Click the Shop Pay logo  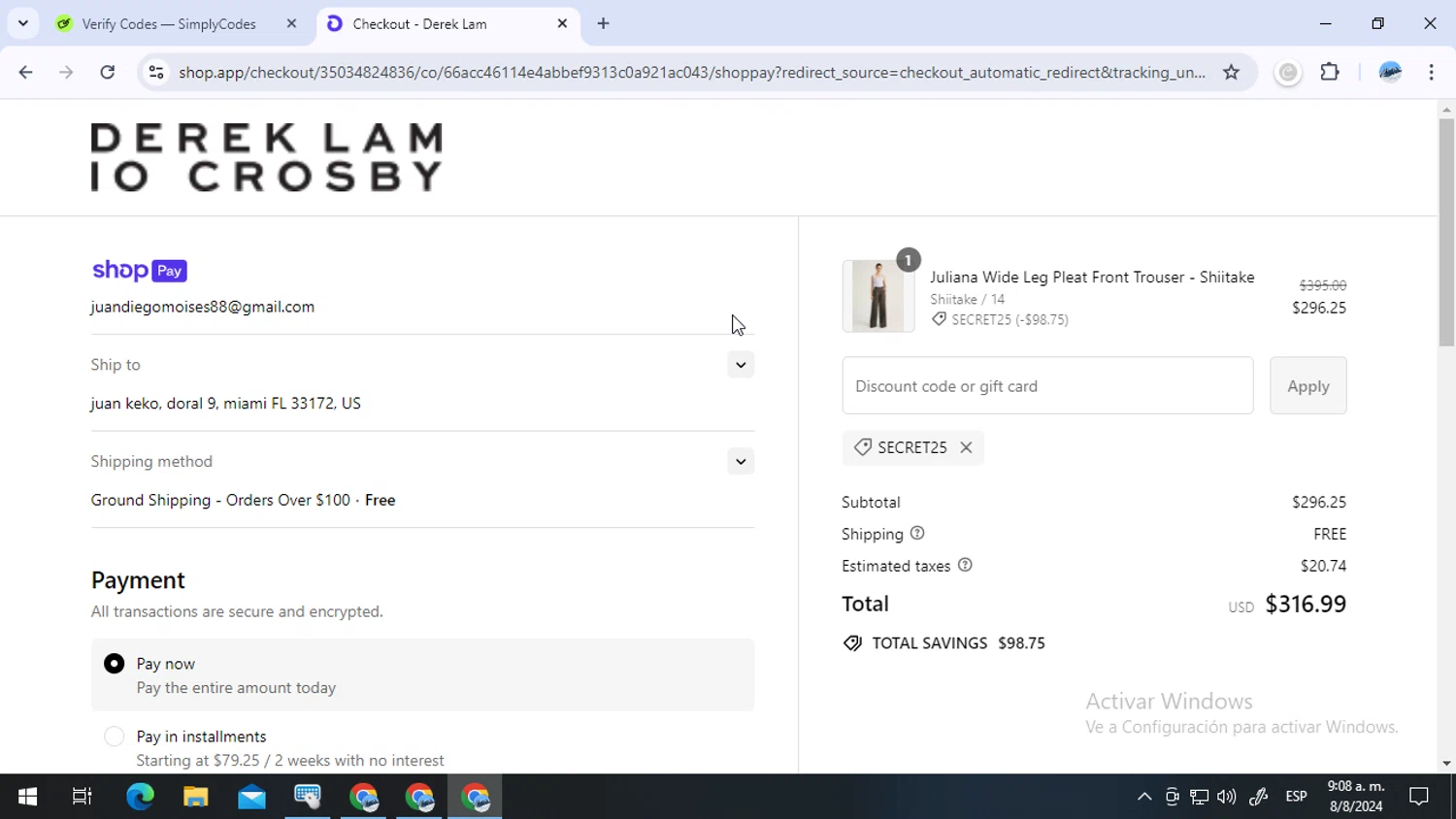coord(139,271)
